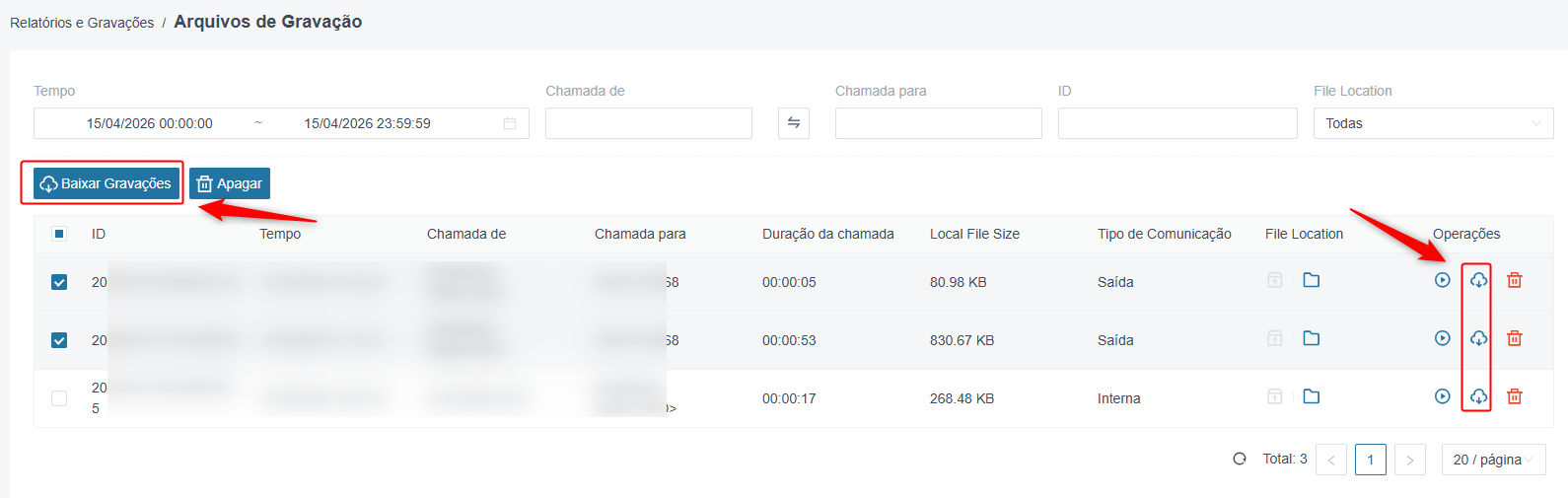1568x498 pixels.
Task: Delete the 00:00:05 recording row
Action: (x=1515, y=280)
